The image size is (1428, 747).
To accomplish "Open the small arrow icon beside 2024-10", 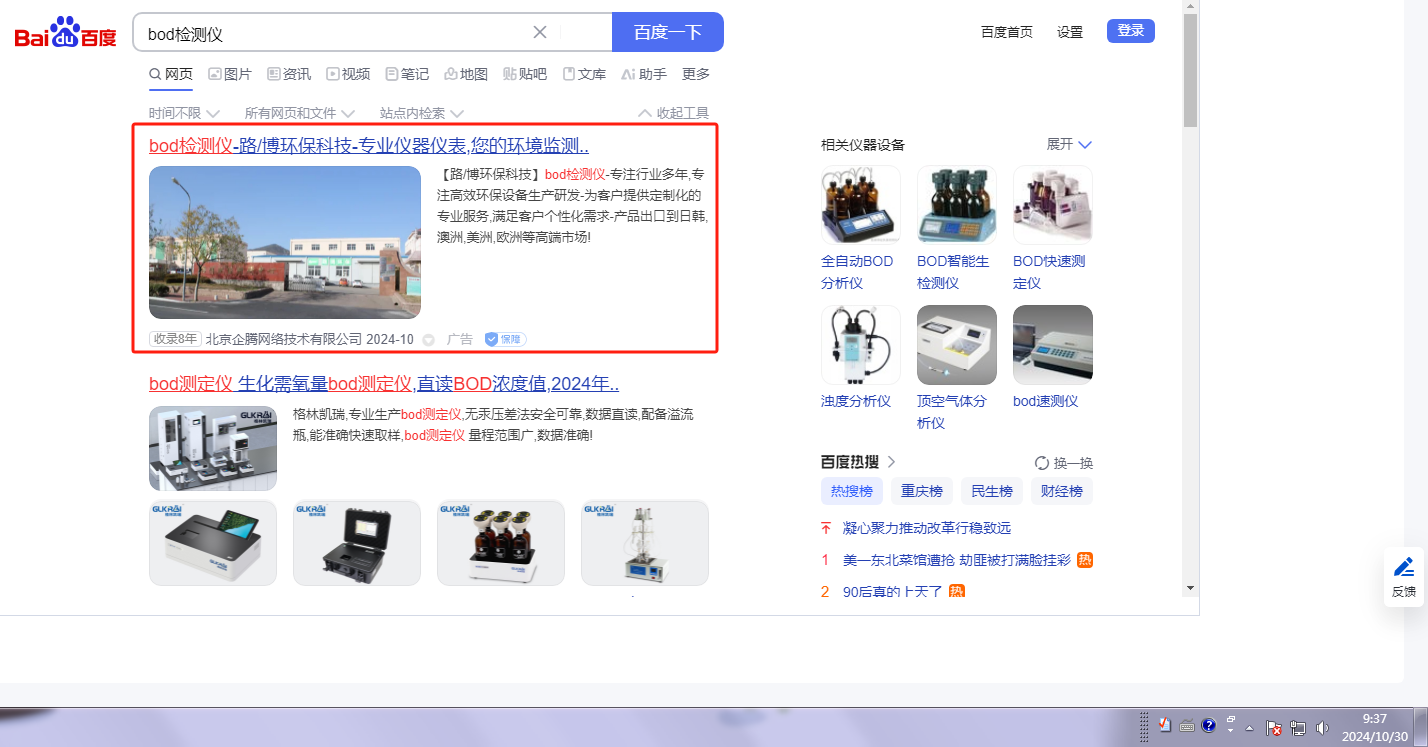I will coord(429,340).
